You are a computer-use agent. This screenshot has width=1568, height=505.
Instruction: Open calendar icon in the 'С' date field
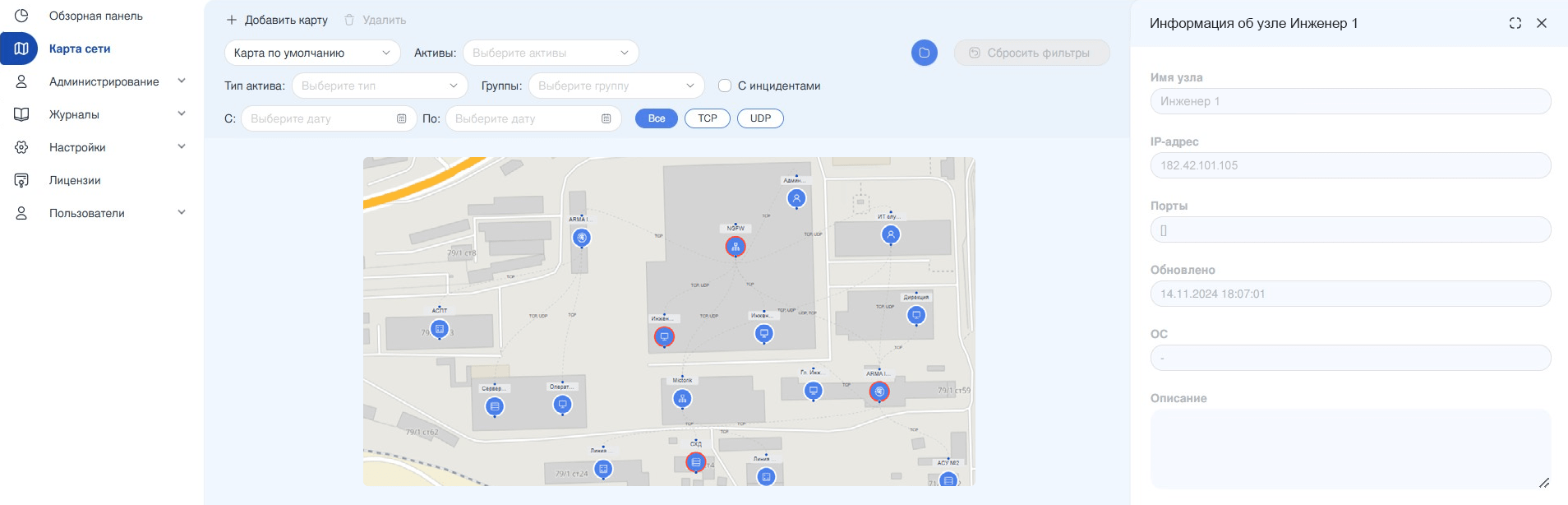coord(402,118)
